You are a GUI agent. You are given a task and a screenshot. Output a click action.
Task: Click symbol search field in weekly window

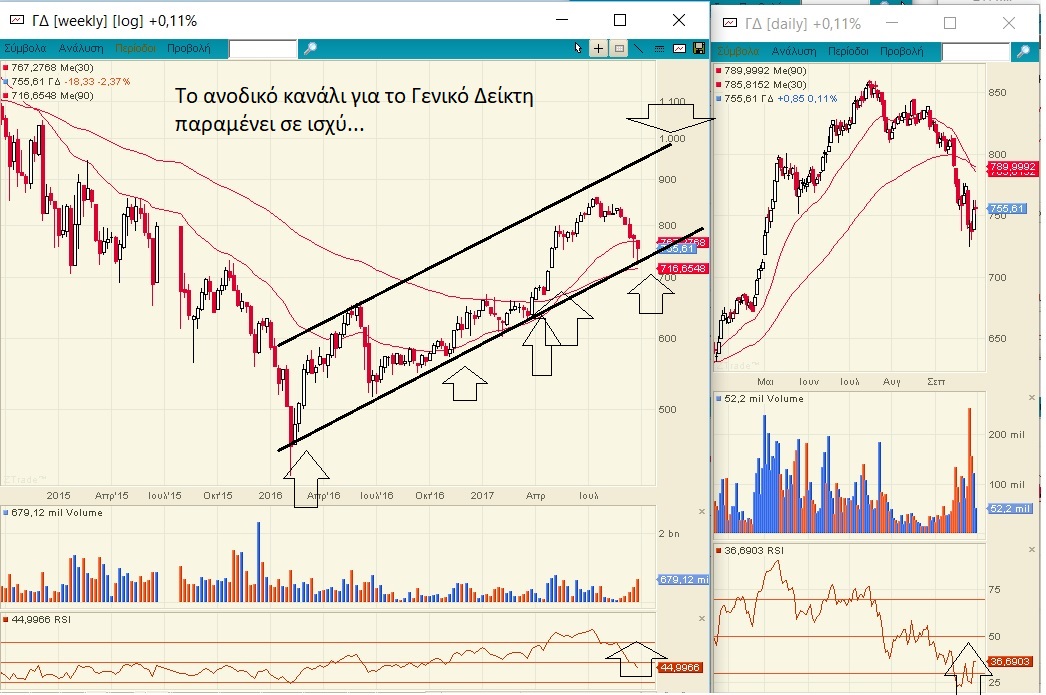tap(262, 48)
